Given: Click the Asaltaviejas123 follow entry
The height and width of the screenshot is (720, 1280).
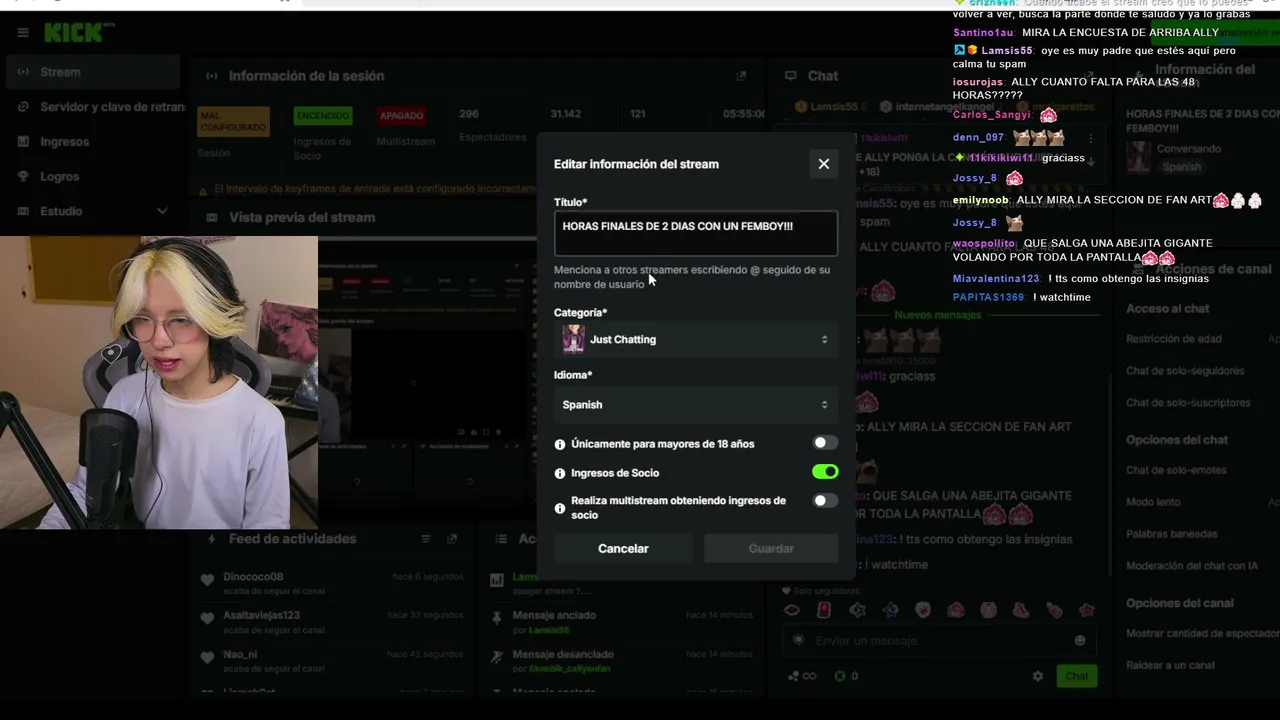Looking at the screenshot, I should pyautogui.click(x=334, y=622).
